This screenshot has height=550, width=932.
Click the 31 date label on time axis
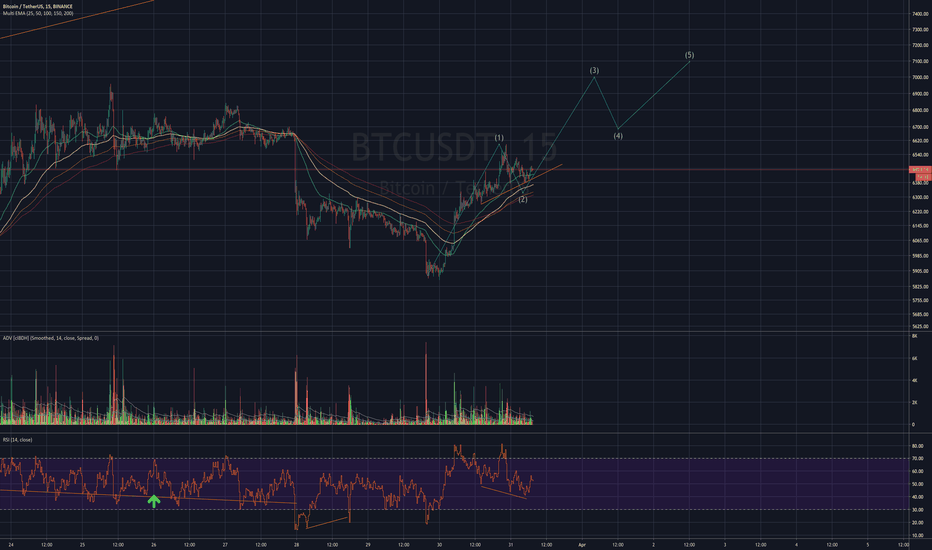point(511,545)
